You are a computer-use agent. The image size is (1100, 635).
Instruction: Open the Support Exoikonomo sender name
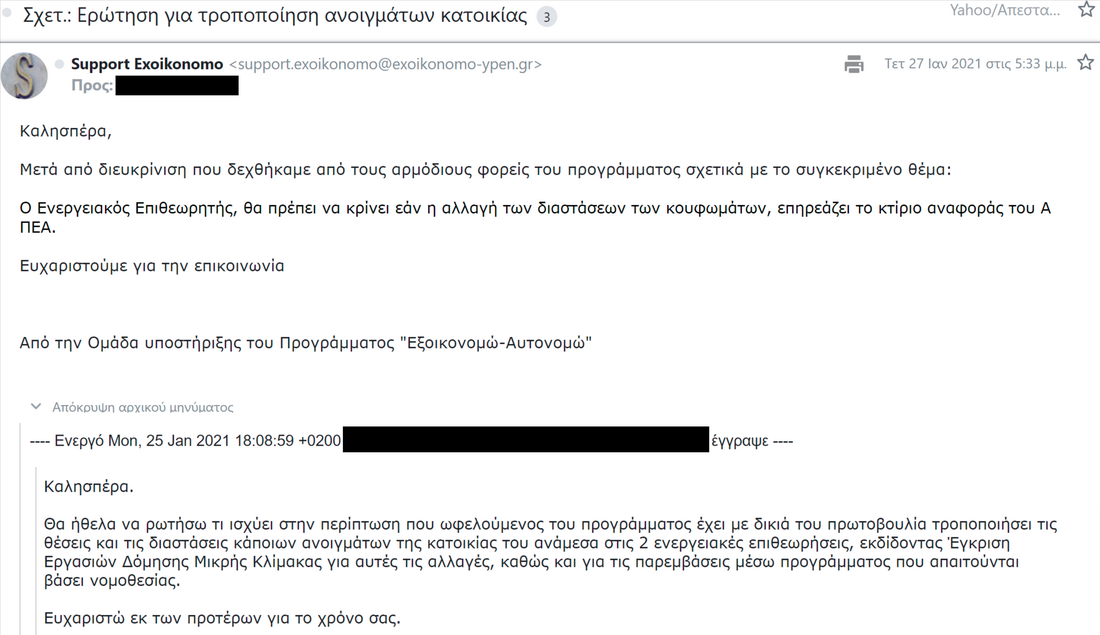pyautogui.click(x=147, y=64)
